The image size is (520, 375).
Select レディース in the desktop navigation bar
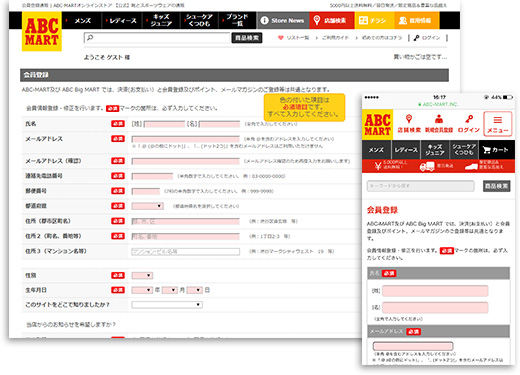[122, 20]
